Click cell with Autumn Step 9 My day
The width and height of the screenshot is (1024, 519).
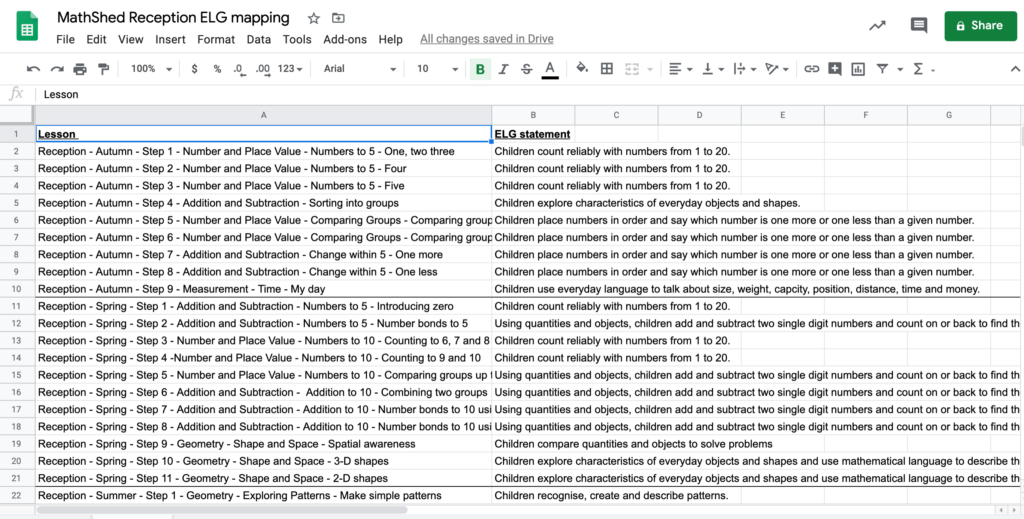point(263,289)
